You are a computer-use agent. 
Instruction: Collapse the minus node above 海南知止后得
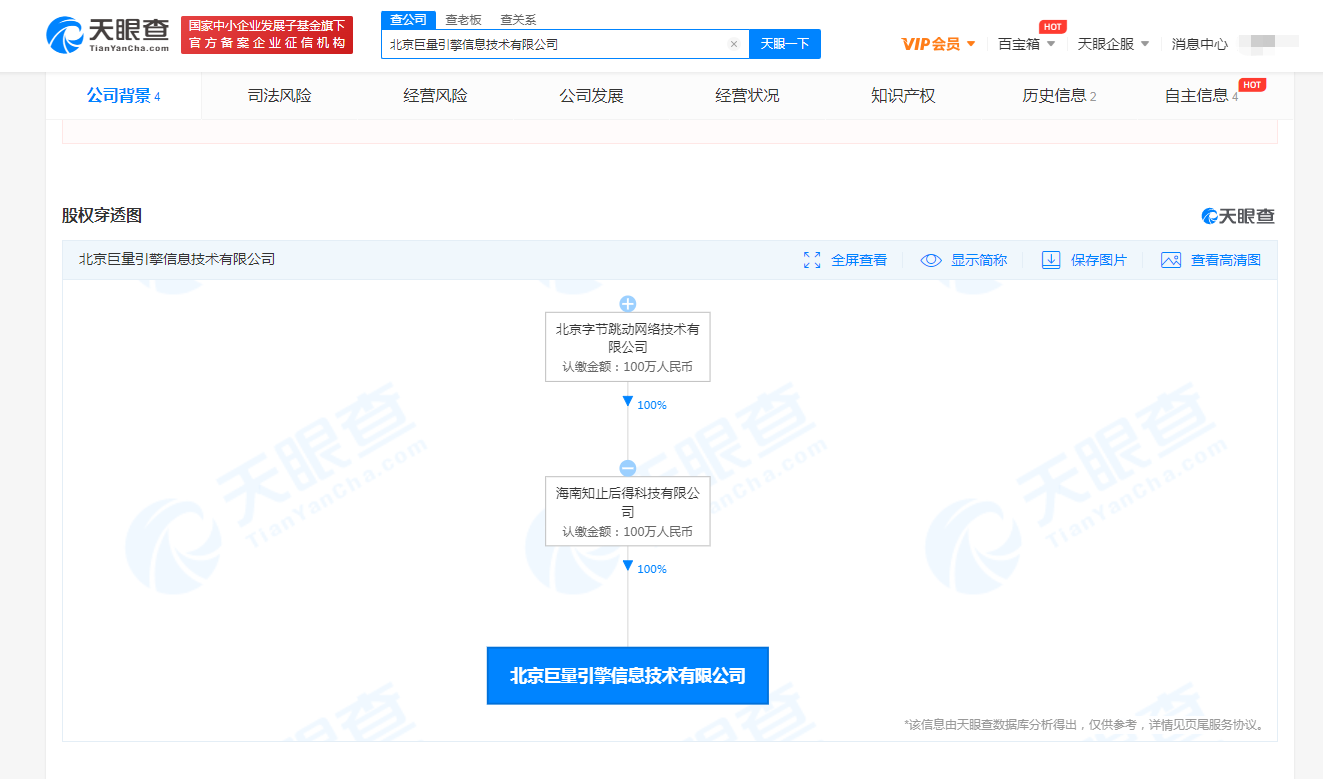point(628,468)
